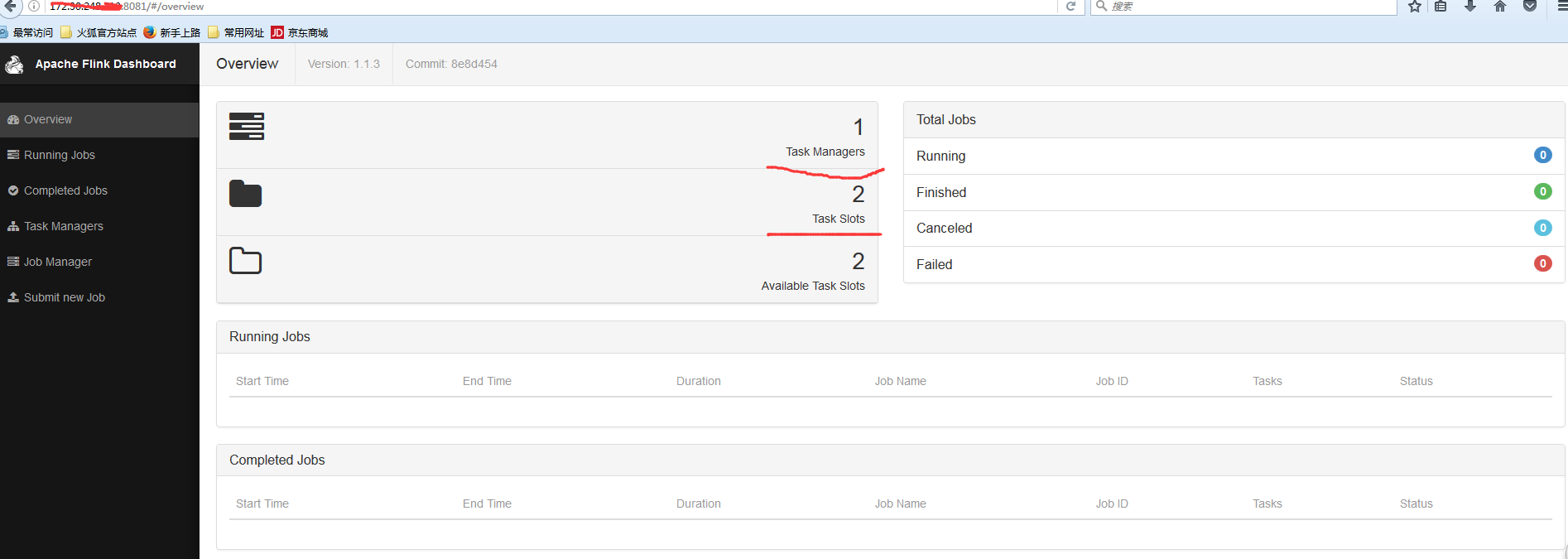This screenshot has width=1568, height=559.
Task: Click Job Name column in Completed Jobs table
Action: 901,504
